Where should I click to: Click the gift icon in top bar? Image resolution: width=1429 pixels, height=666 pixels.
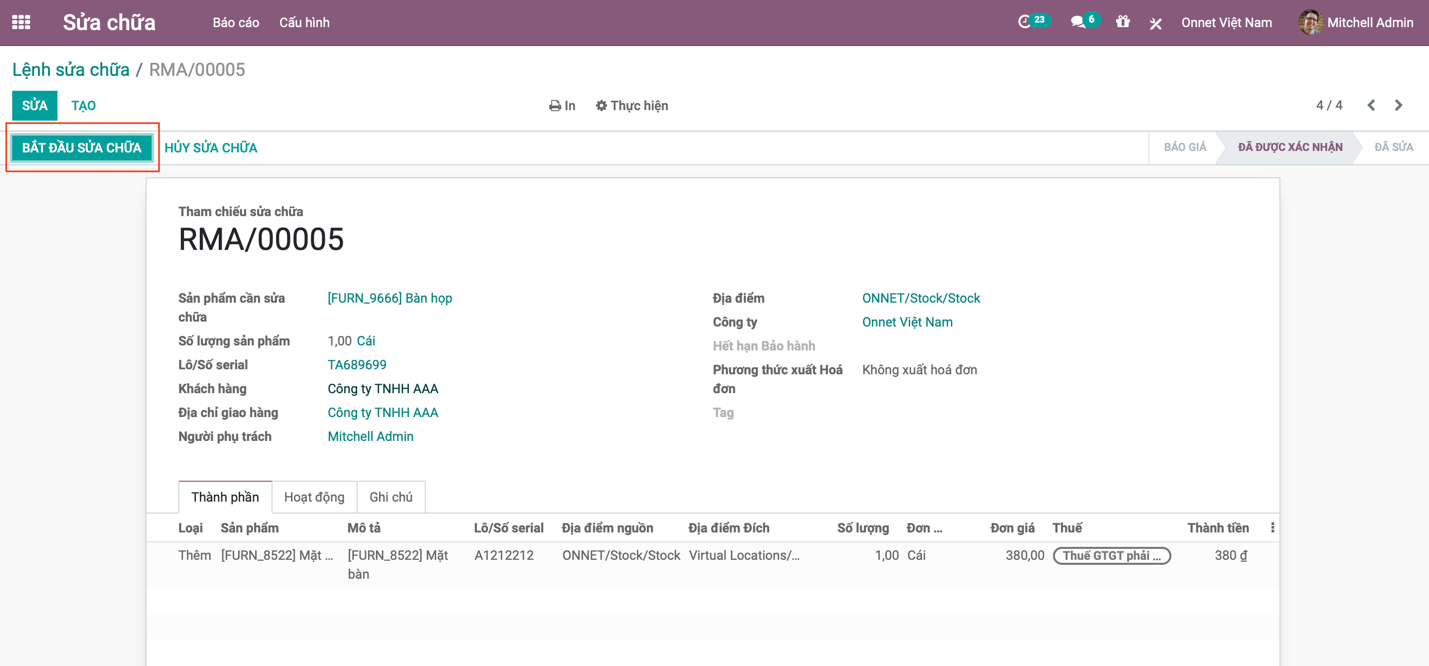pyautogui.click(x=1123, y=22)
